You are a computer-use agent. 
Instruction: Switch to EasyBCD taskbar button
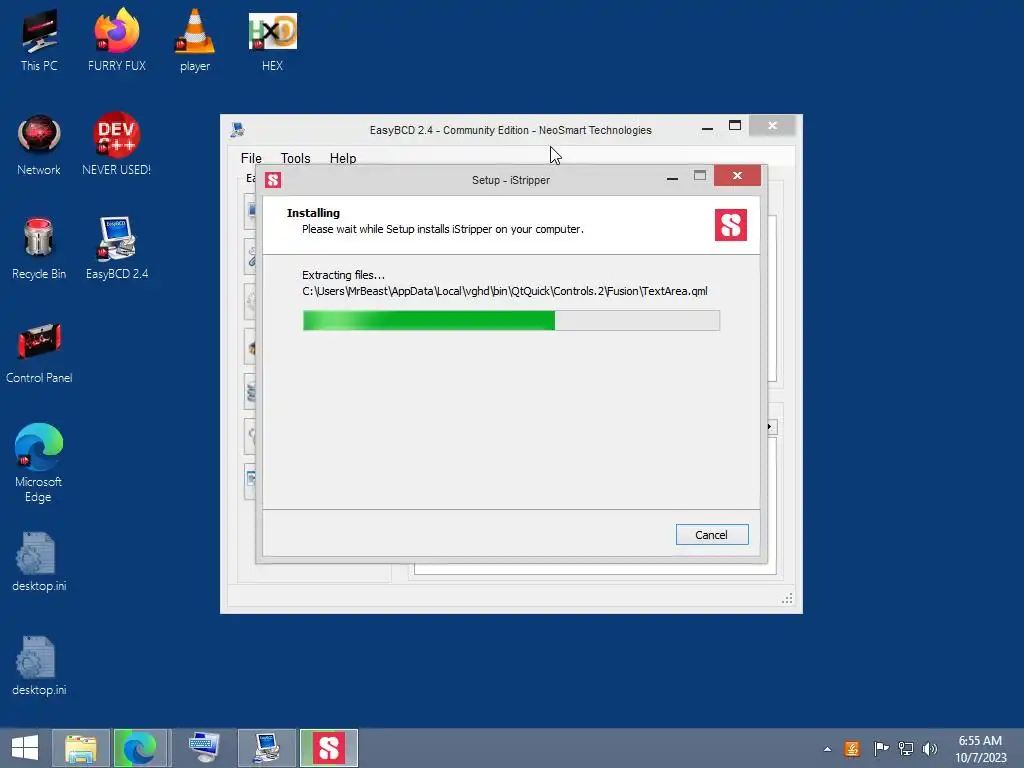click(x=267, y=748)
